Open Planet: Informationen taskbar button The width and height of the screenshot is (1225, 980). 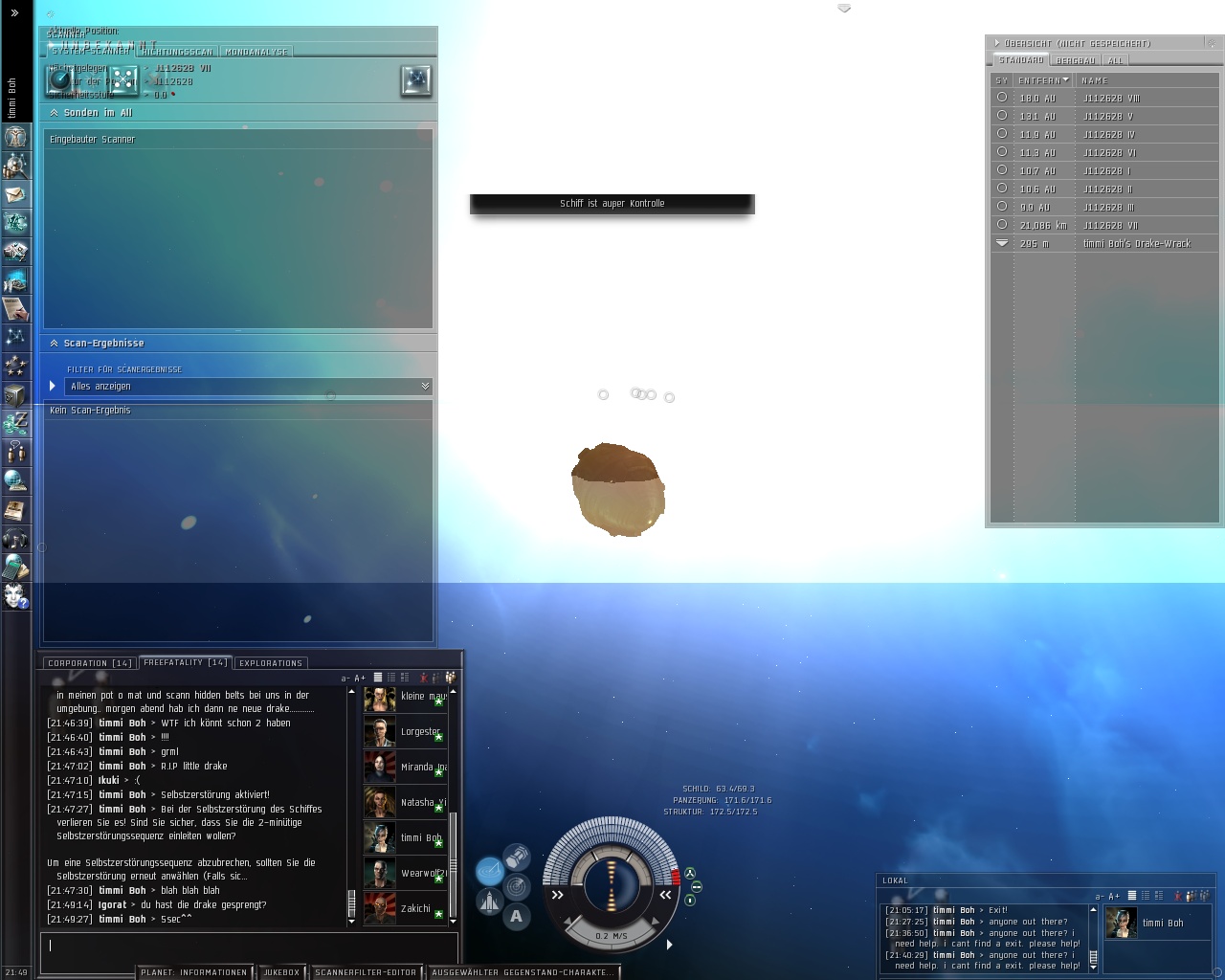tap(194, 972)
